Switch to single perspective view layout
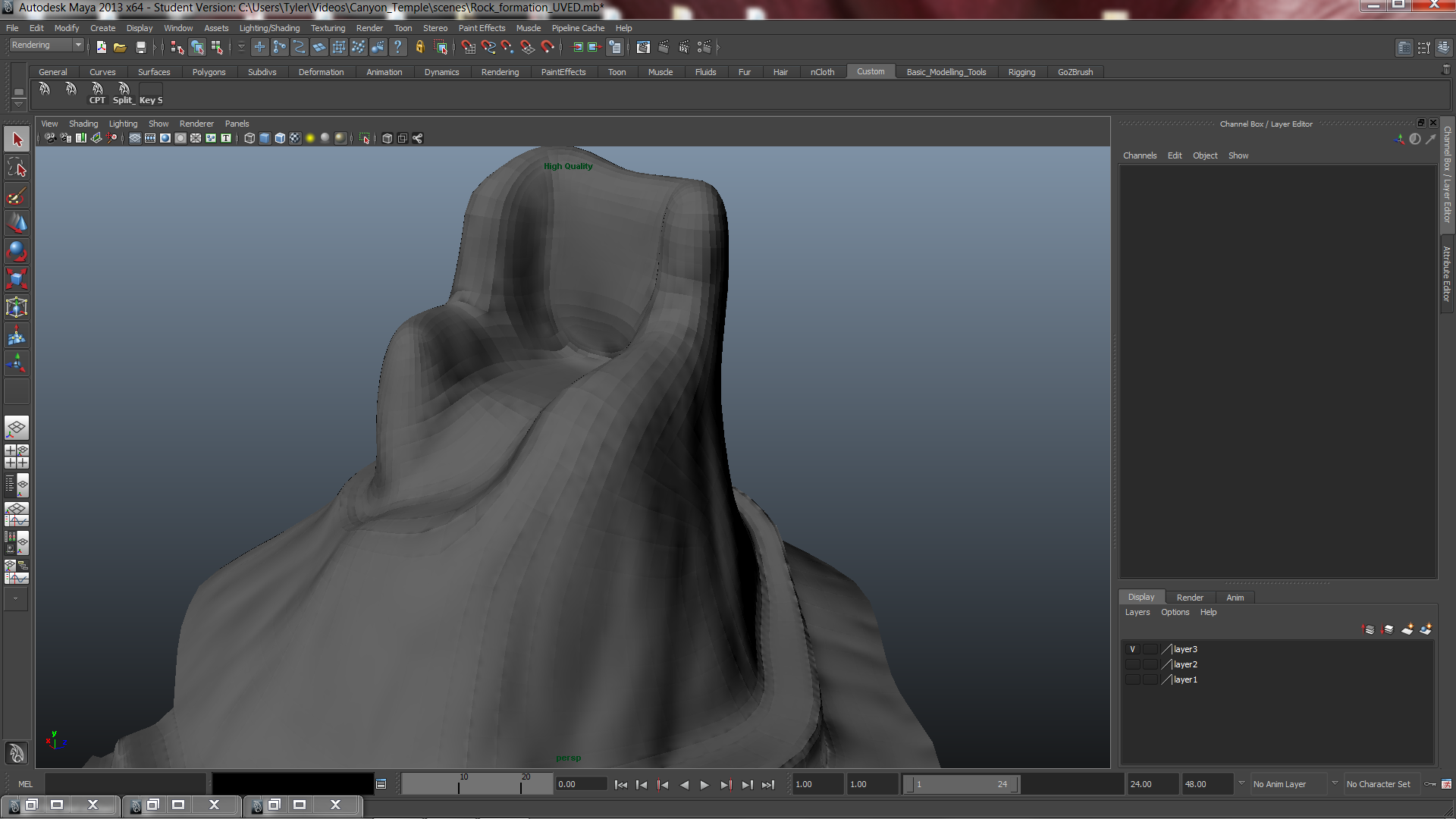Screen dimensions: 1456x819 click(x=17, y=428)
